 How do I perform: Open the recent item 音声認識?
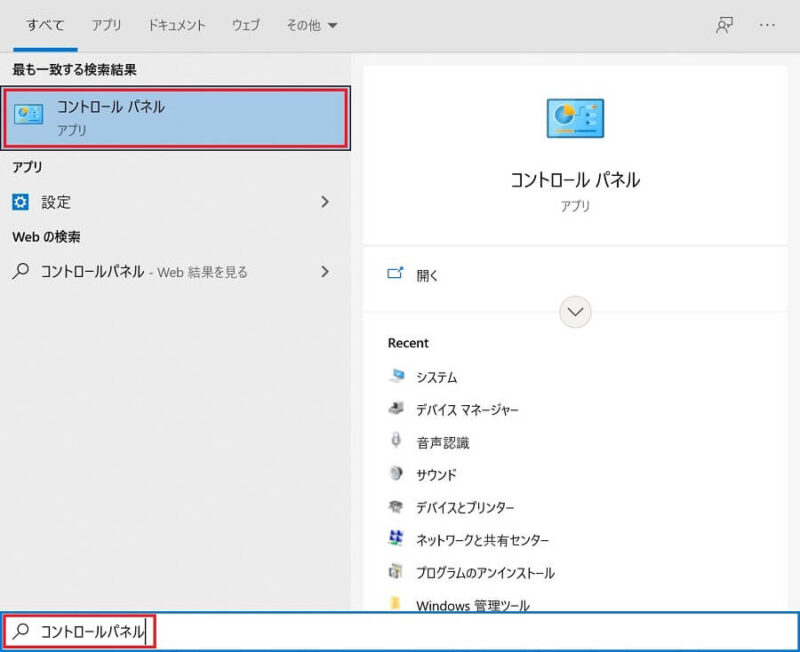pyautogui.click(x=442, y=442)
